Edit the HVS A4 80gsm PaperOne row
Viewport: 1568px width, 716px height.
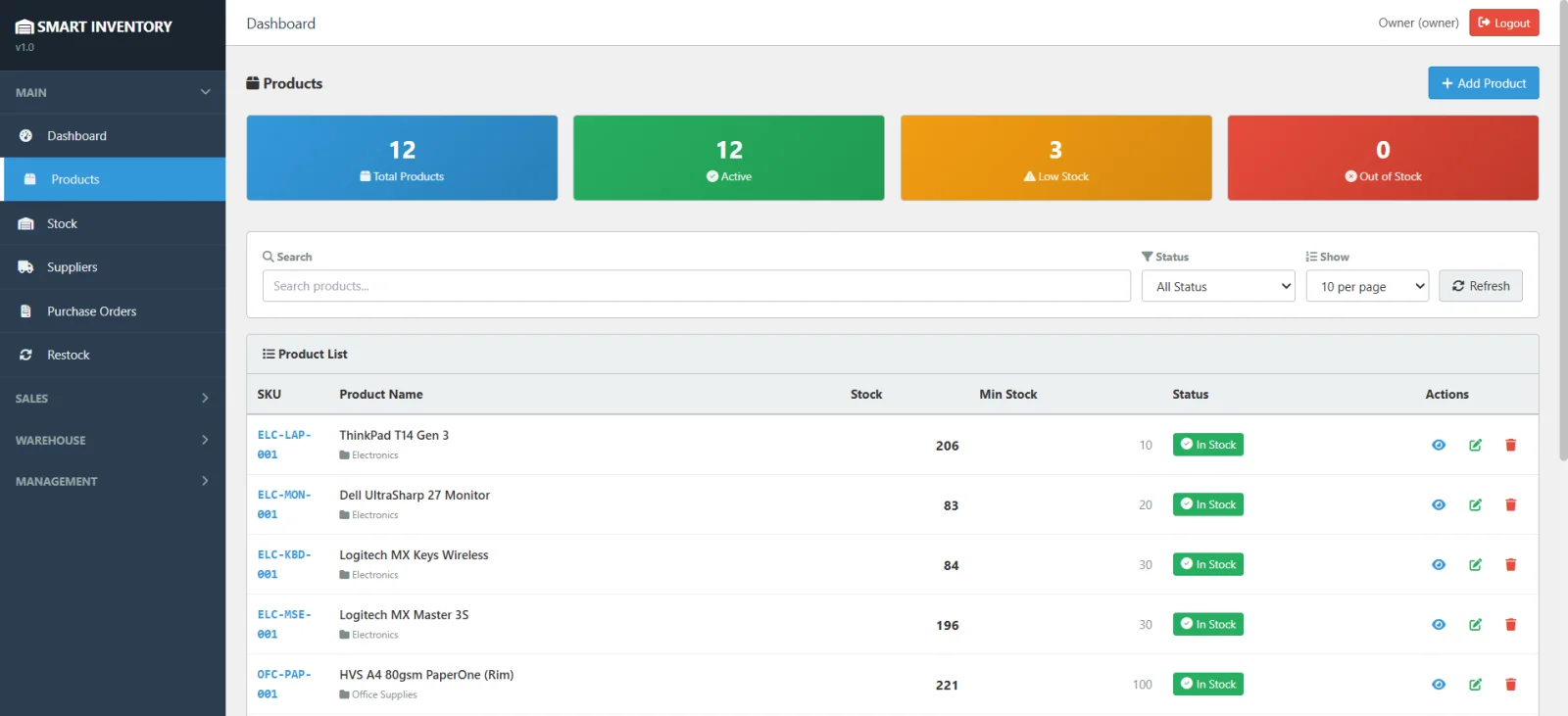tap(1475, 685)
